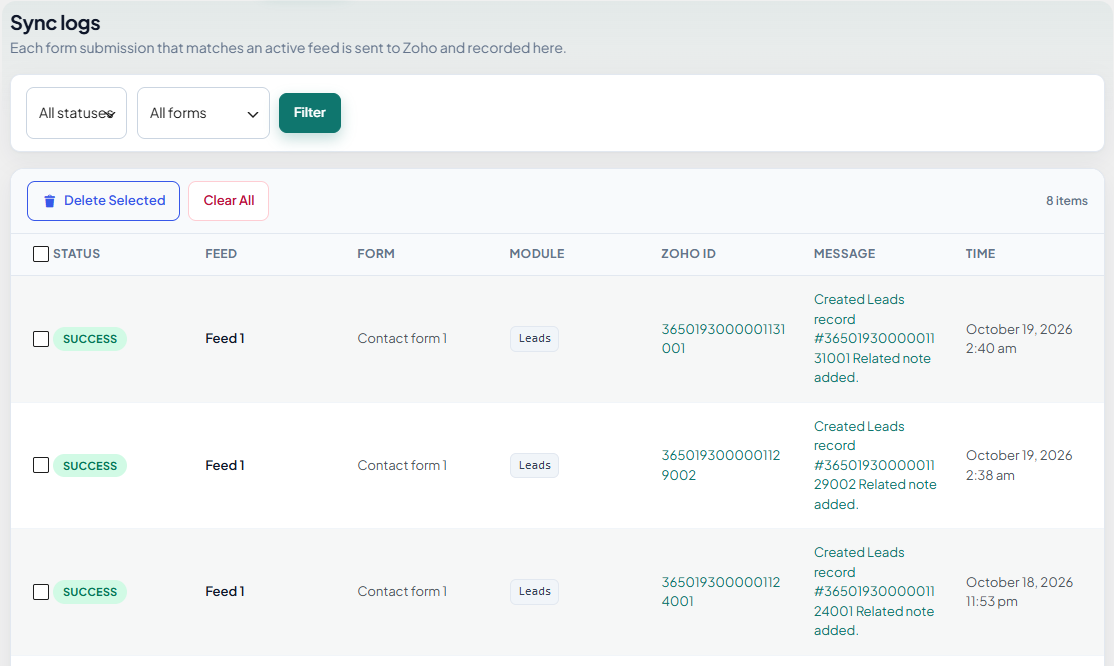Viewport: 1114px width, 666px height.
Task: Click the 8 items count label
Action: pyautogui.click(x=1066, y=201)
